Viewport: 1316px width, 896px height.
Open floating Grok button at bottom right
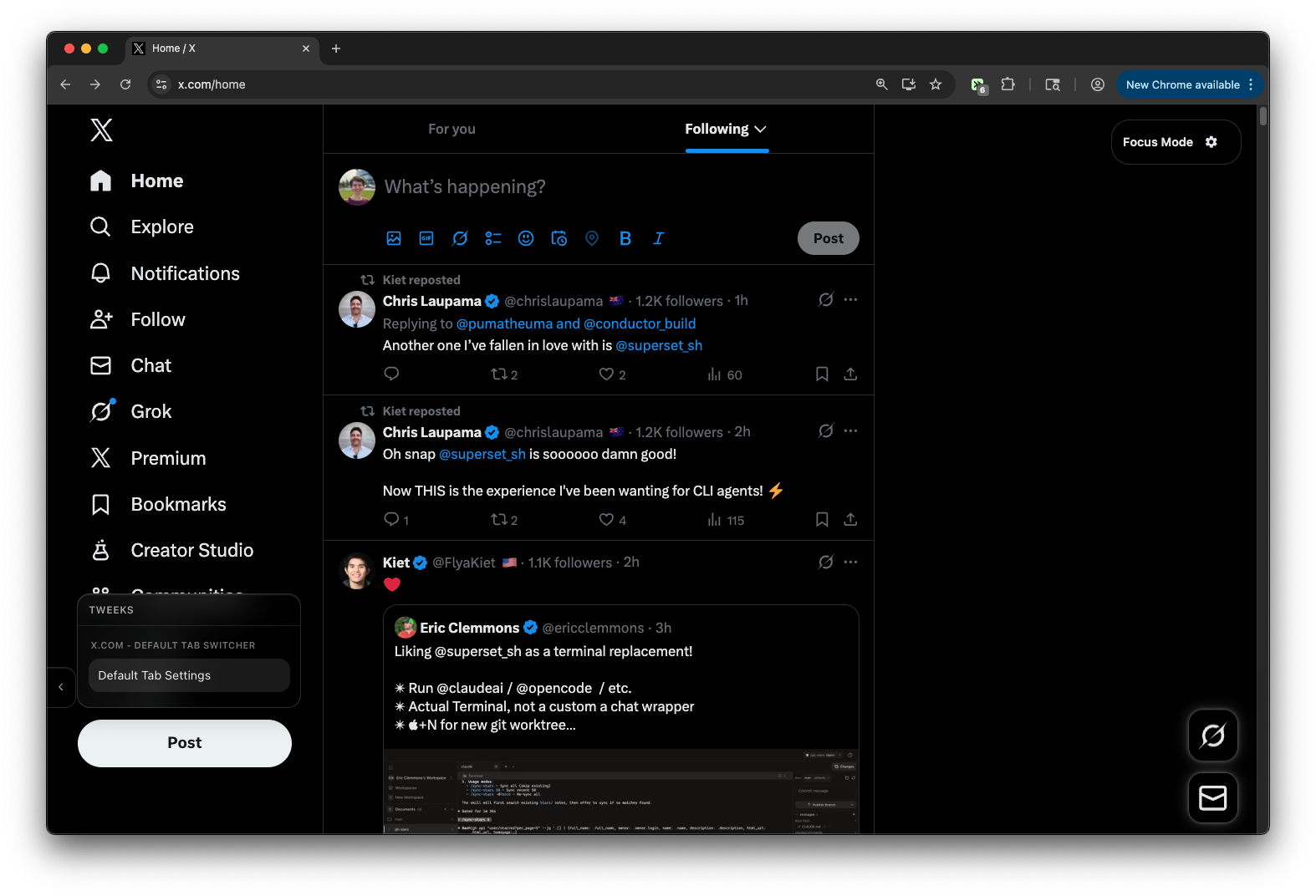point(1212,736)
